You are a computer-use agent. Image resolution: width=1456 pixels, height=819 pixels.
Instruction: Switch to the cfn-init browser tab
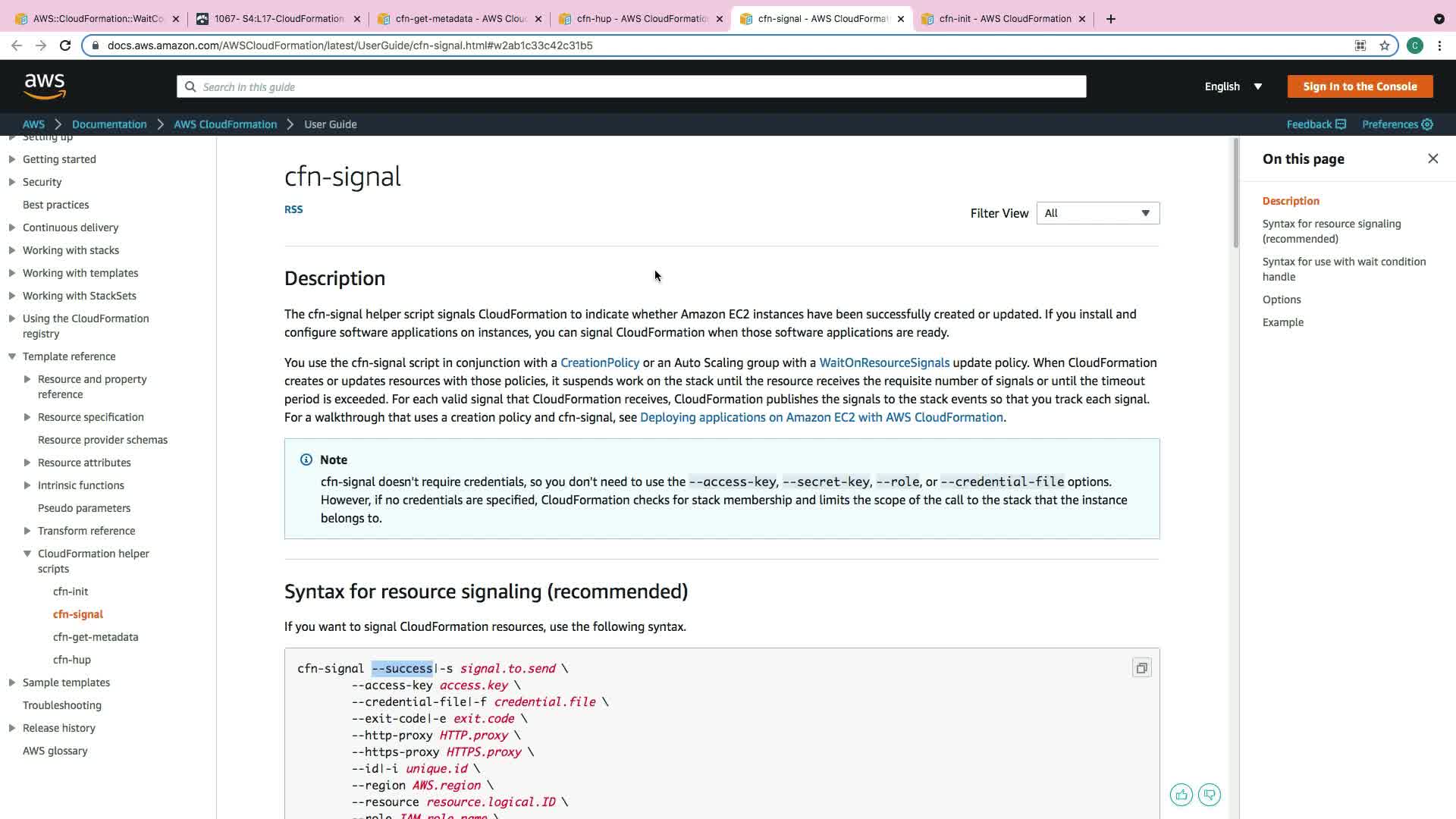coord(1004,19)
